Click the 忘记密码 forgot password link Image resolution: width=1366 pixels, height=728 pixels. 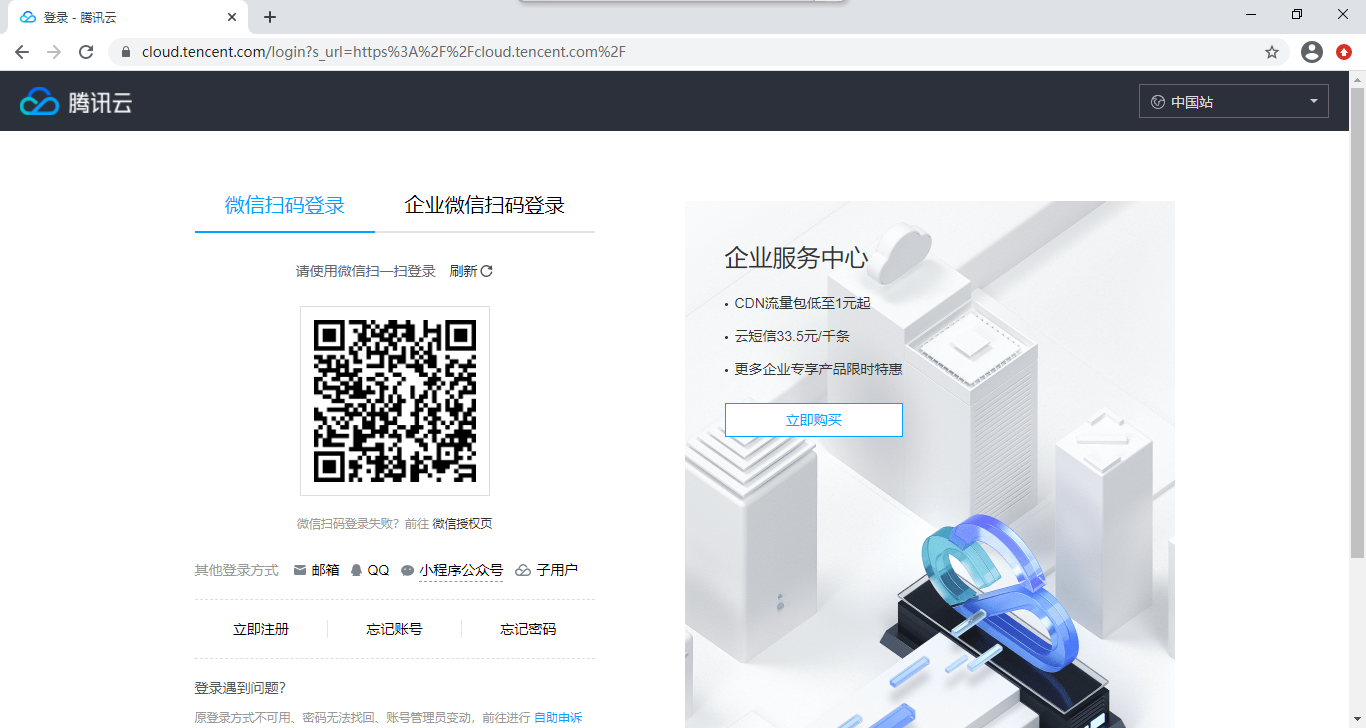pos(528,628)
